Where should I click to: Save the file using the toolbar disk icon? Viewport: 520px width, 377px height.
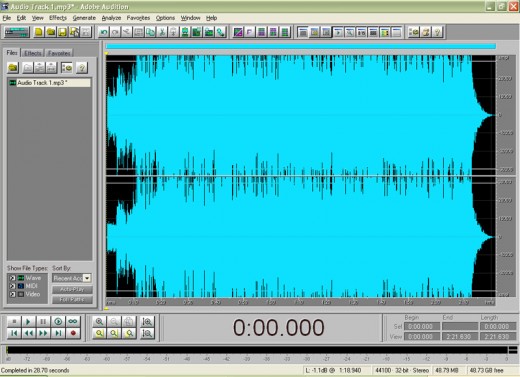click(x=62, y=32)
